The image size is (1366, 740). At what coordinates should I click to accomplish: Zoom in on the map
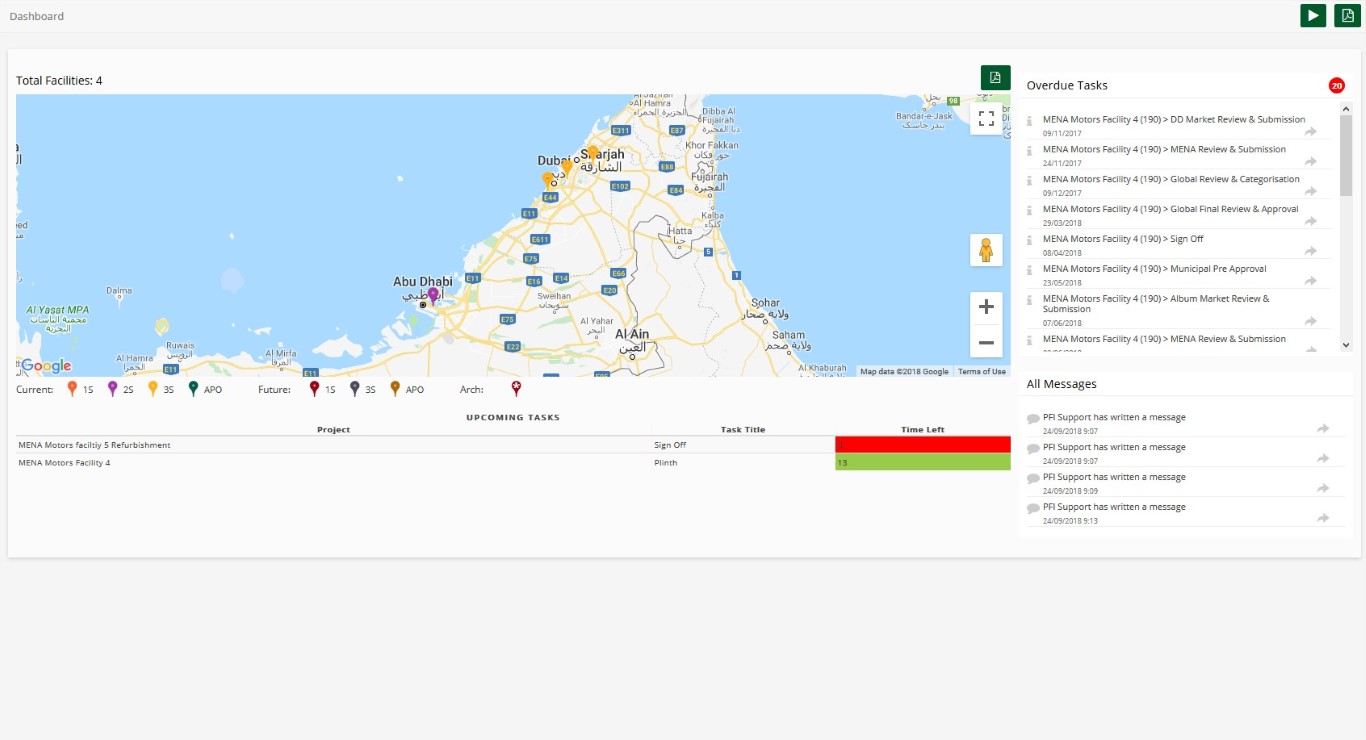coord(986,307)
